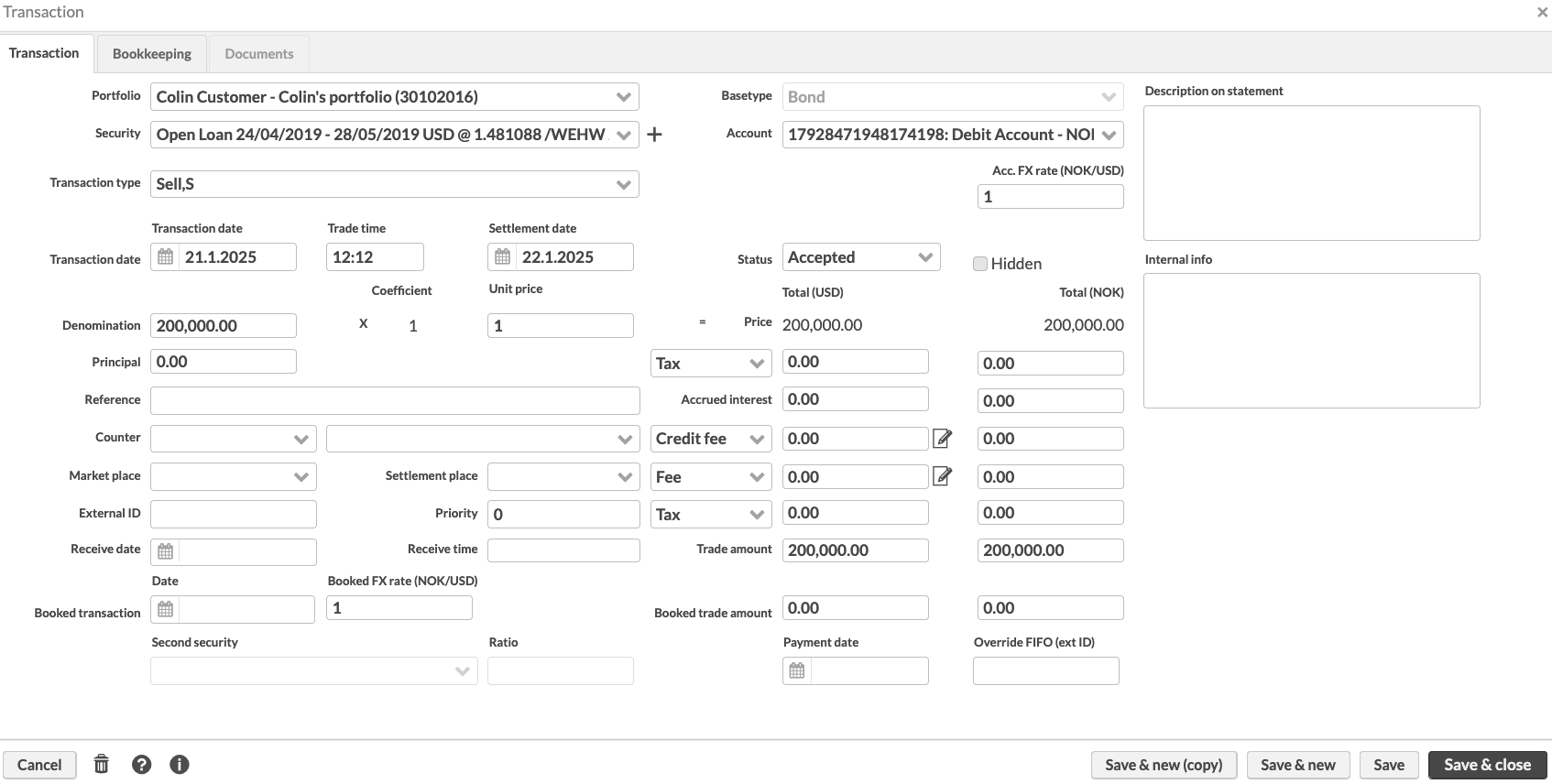
Task: Change the Transaction type Sell,S dropdown
Action: [x=395, y=184]
